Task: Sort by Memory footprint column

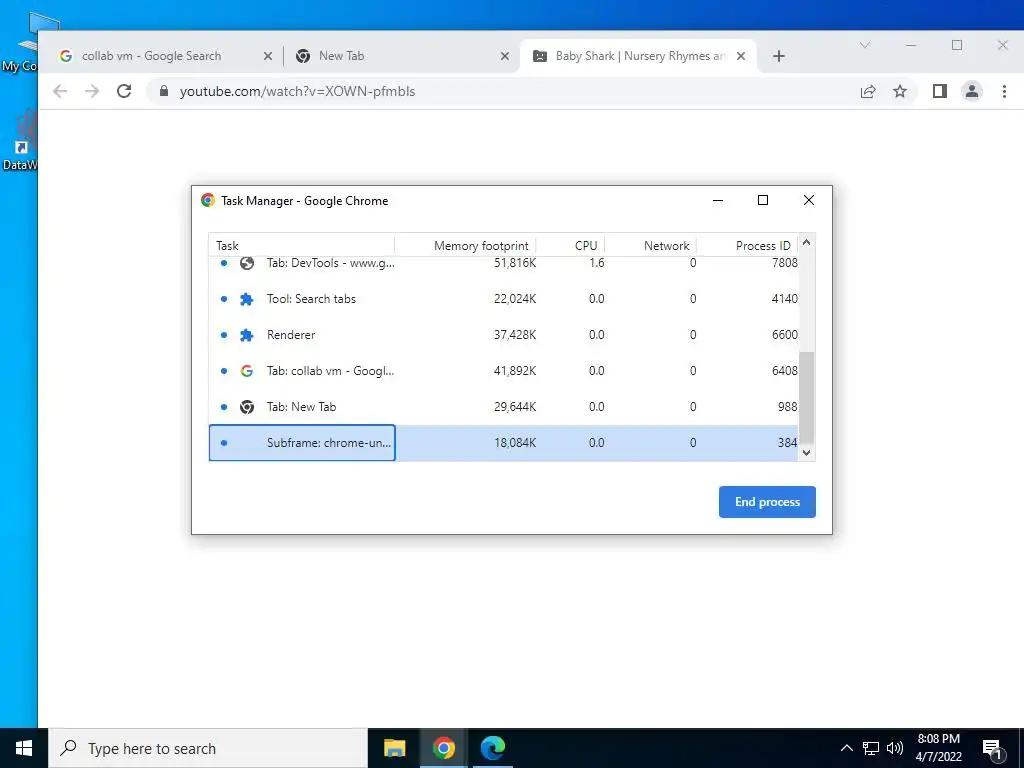Action: (x=466, y=246)
